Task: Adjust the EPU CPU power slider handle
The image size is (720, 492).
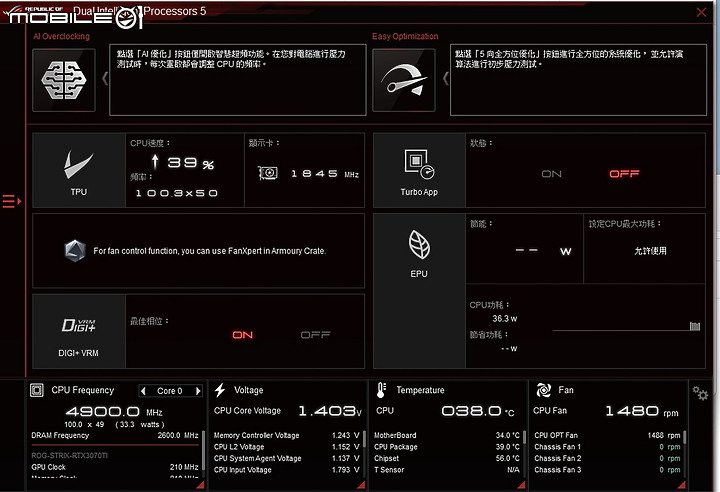Action: pos(695,326)
